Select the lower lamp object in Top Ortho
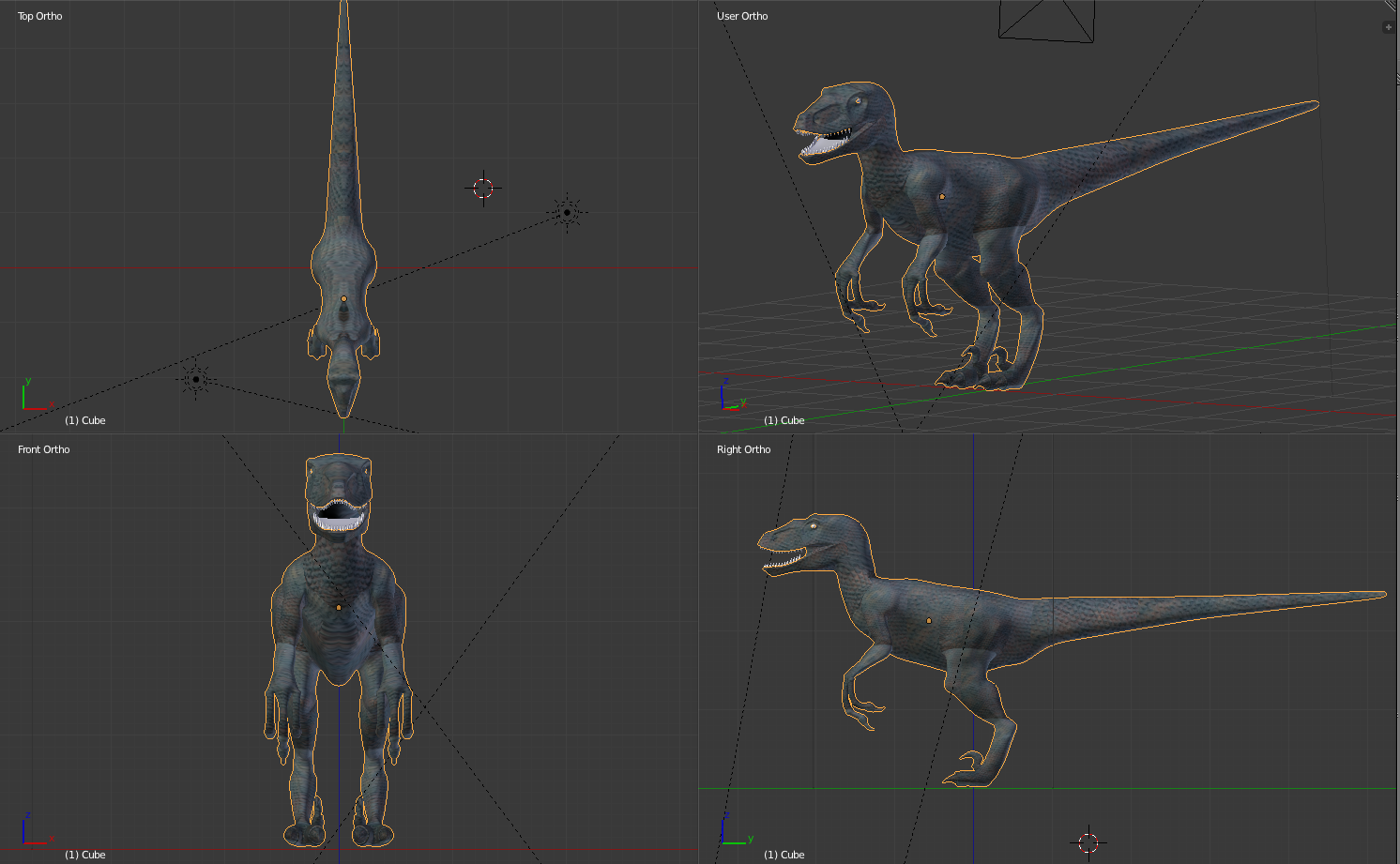This screenshot has width=1400, height=864. tap(195, 379)
